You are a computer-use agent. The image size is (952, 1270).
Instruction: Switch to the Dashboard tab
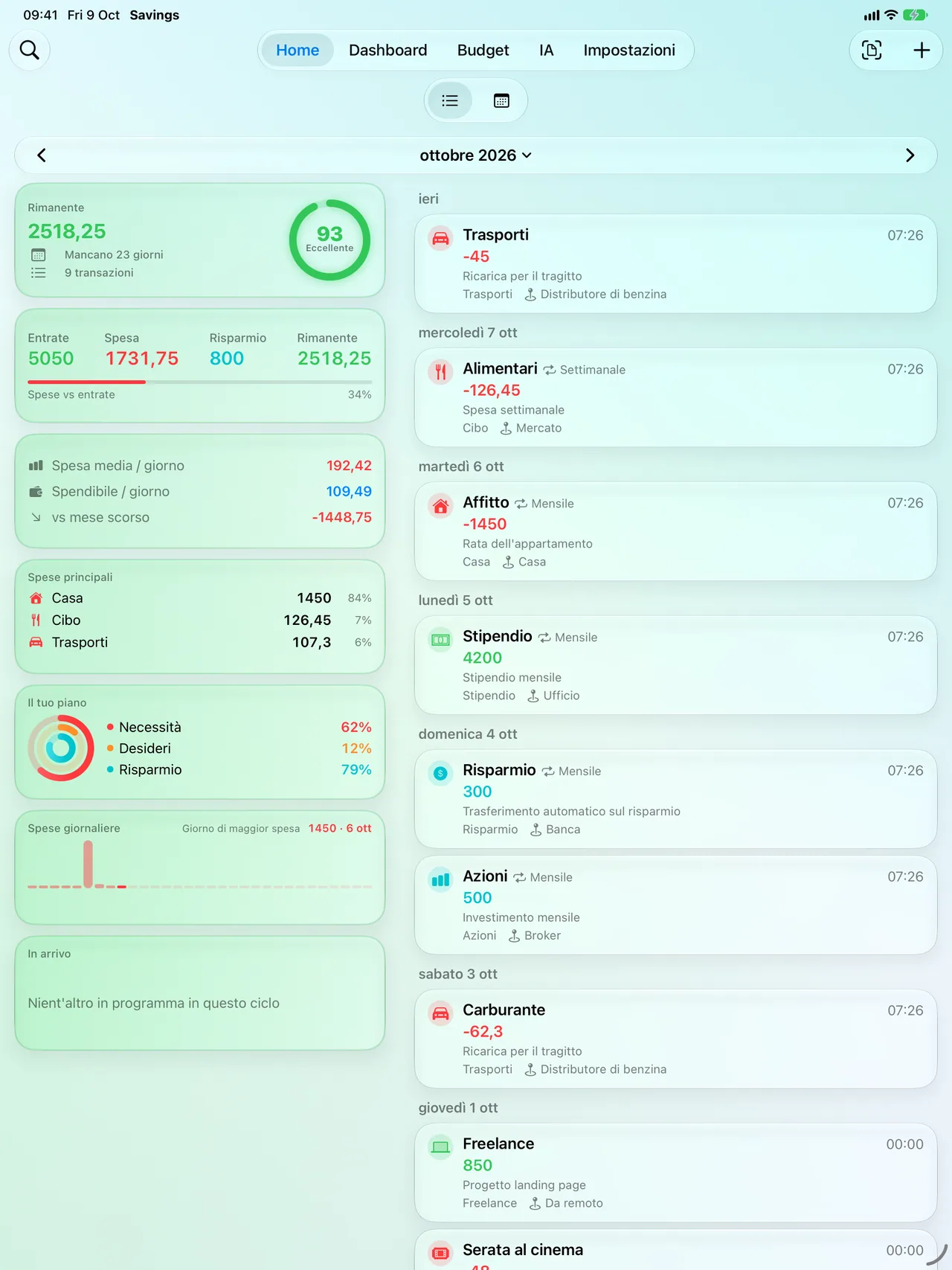click(388, 50)
